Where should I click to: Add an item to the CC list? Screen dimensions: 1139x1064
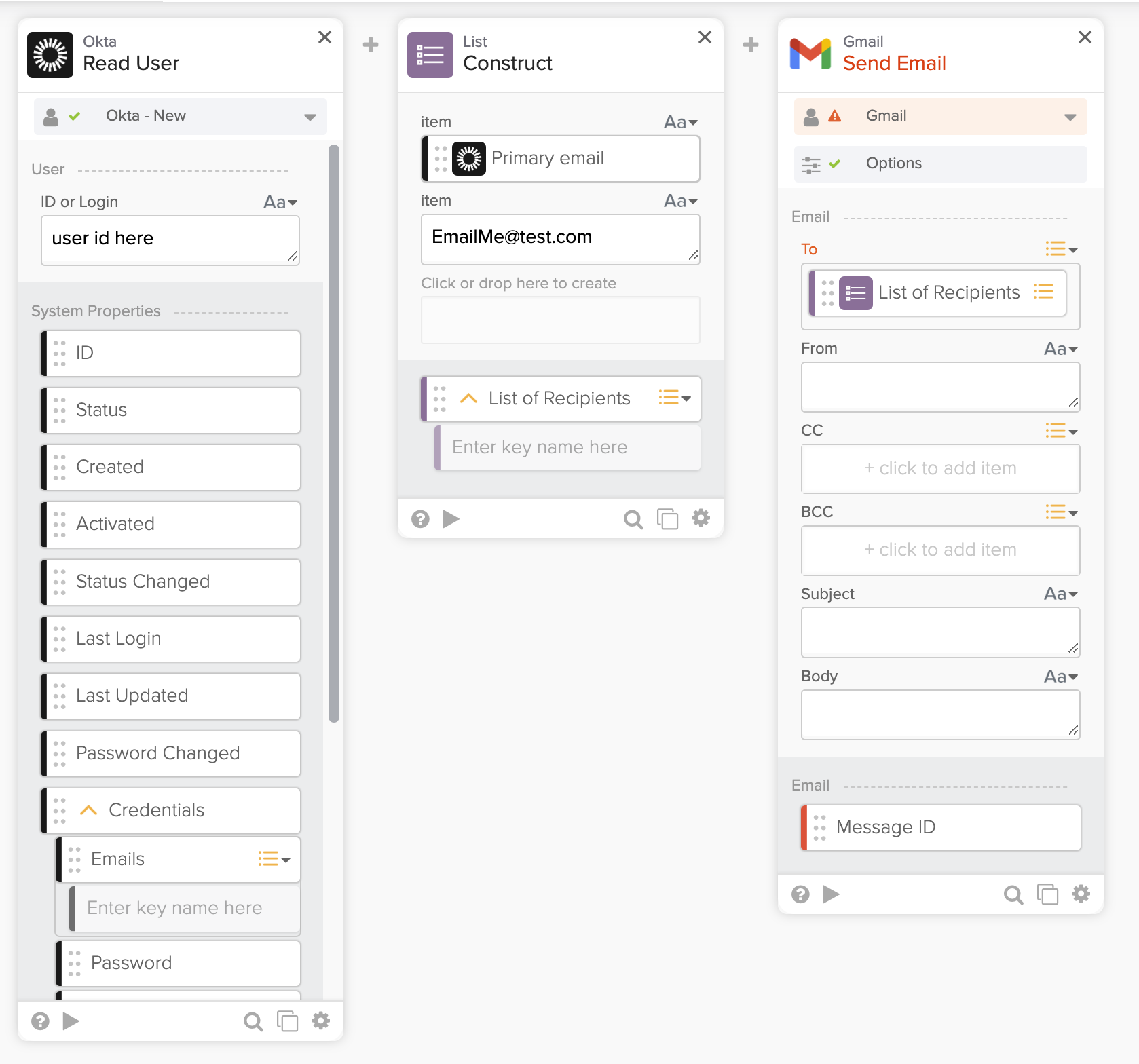[941, 469]
